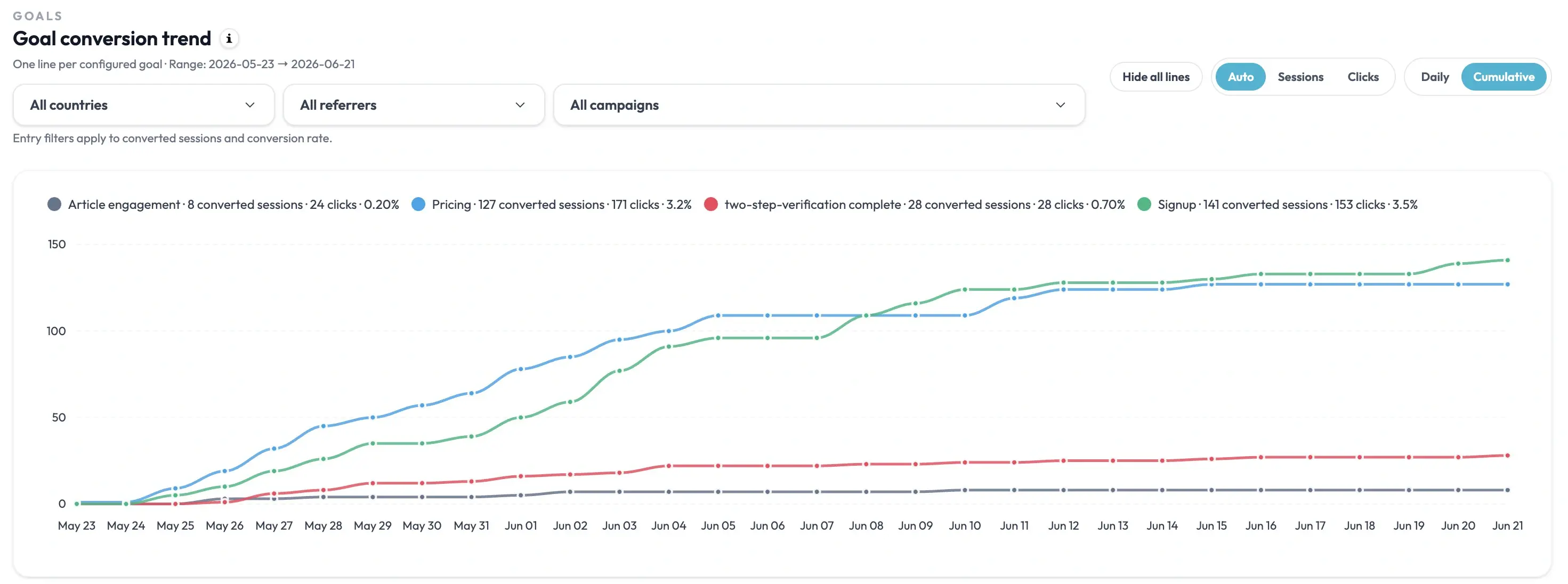1568x584 pixels.
Task: Click the chevron in All campaigns dropdown
Action: 1061,106
